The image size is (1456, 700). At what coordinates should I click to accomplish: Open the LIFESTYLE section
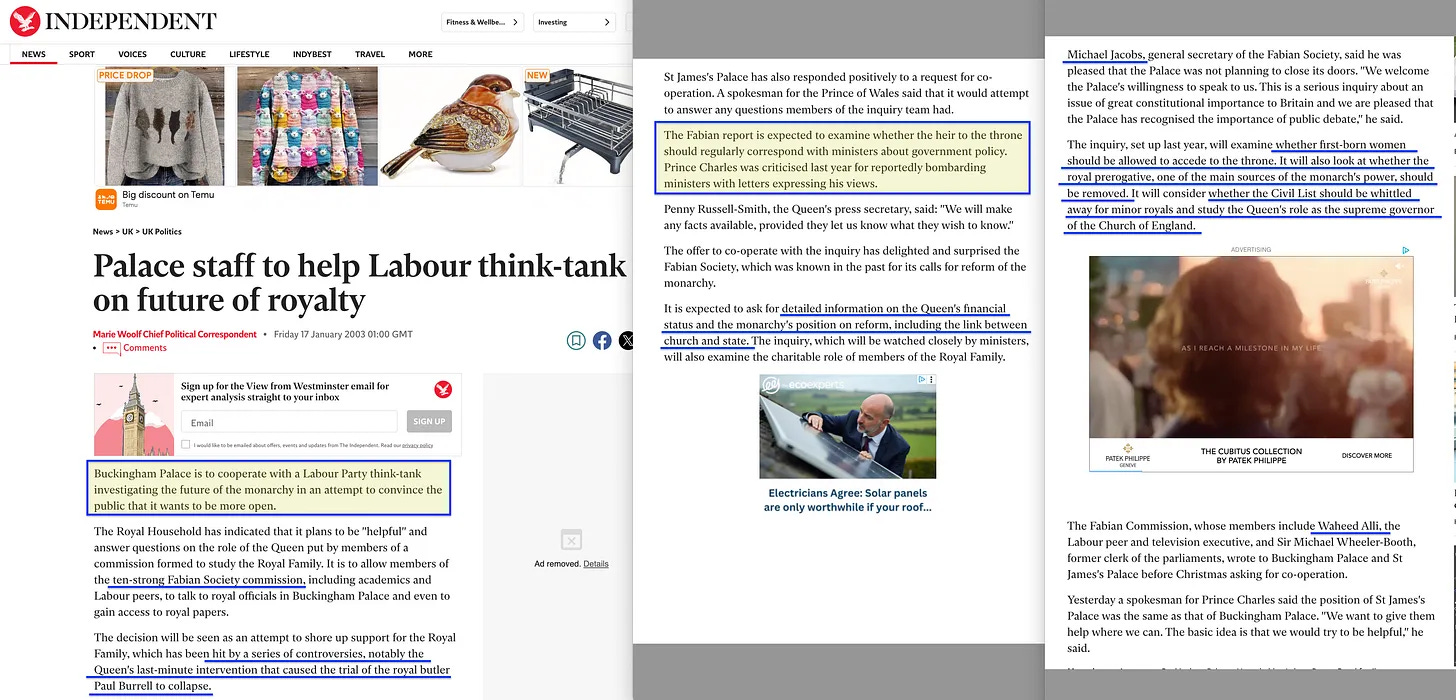pos(249,54)
